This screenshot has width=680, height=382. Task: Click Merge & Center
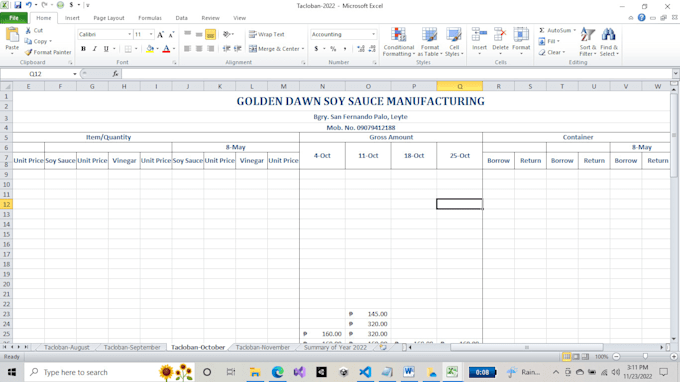[274, 49]
